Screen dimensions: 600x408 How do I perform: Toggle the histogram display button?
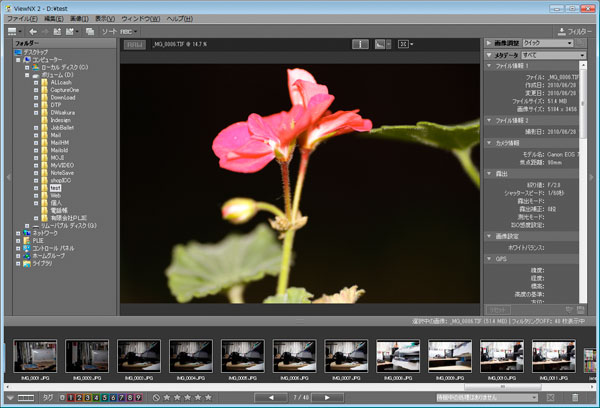tap(380, 44)
